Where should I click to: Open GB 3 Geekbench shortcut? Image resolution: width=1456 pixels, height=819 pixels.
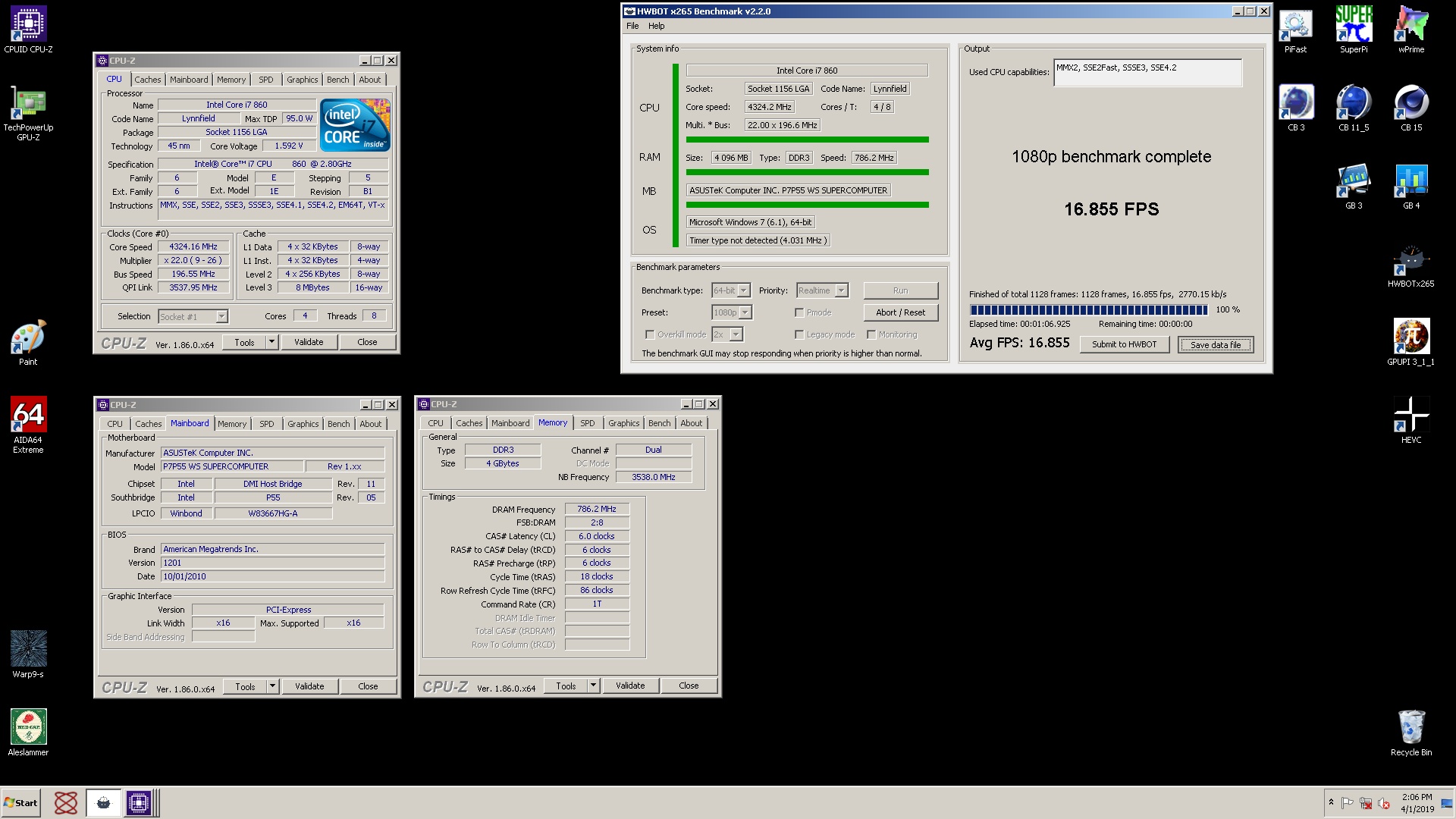click(x=1354, y=187)
